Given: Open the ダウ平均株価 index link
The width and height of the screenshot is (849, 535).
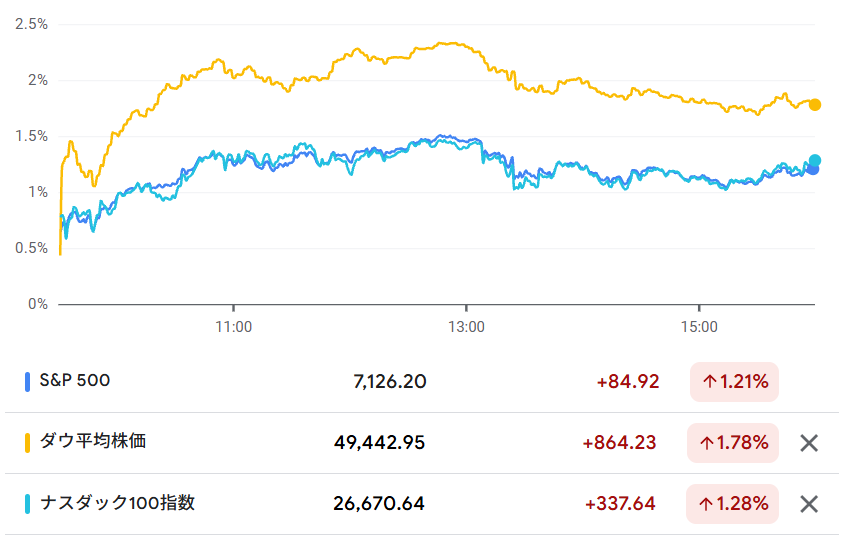Looking at the screenshot, I should [92, 441].
